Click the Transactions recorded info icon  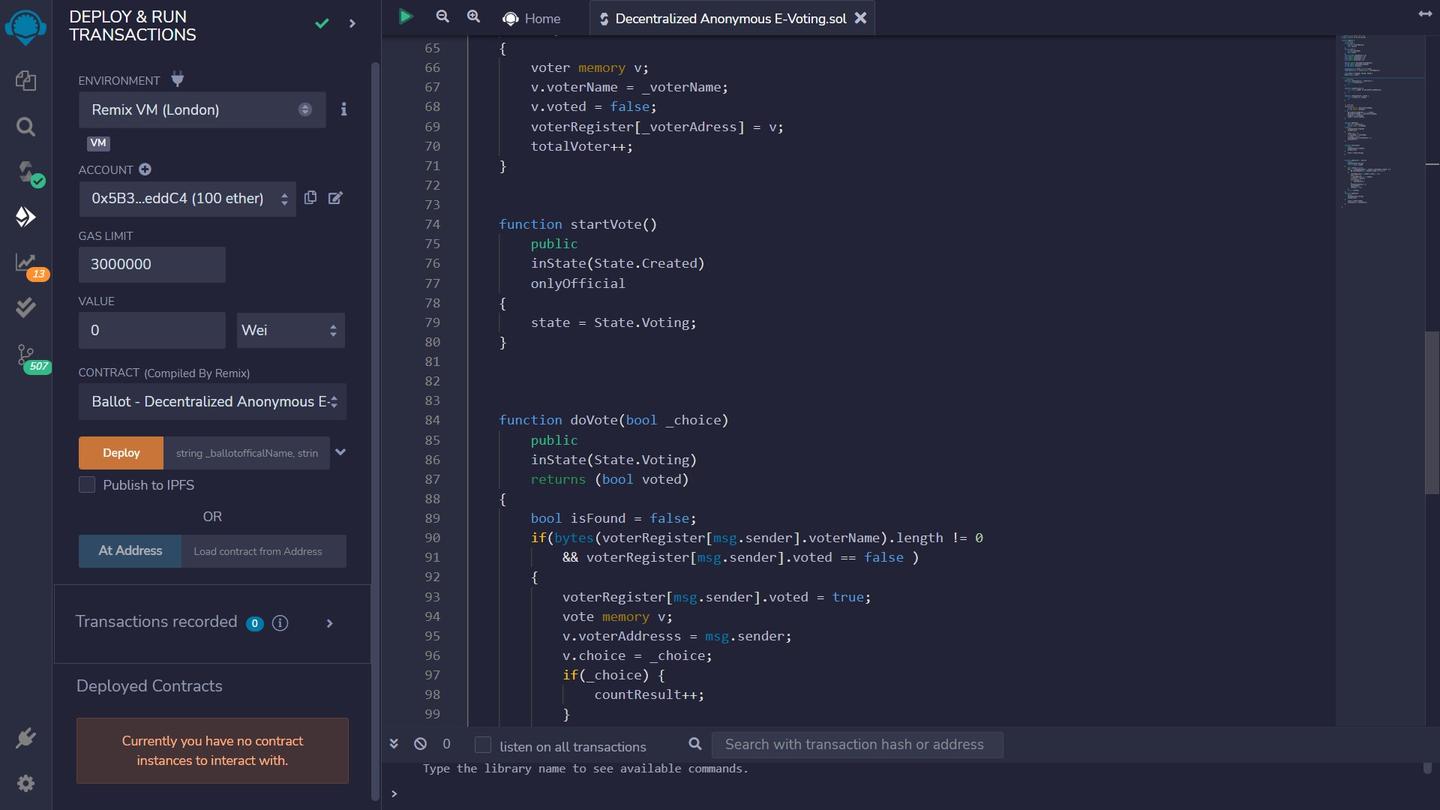point(280,623)
